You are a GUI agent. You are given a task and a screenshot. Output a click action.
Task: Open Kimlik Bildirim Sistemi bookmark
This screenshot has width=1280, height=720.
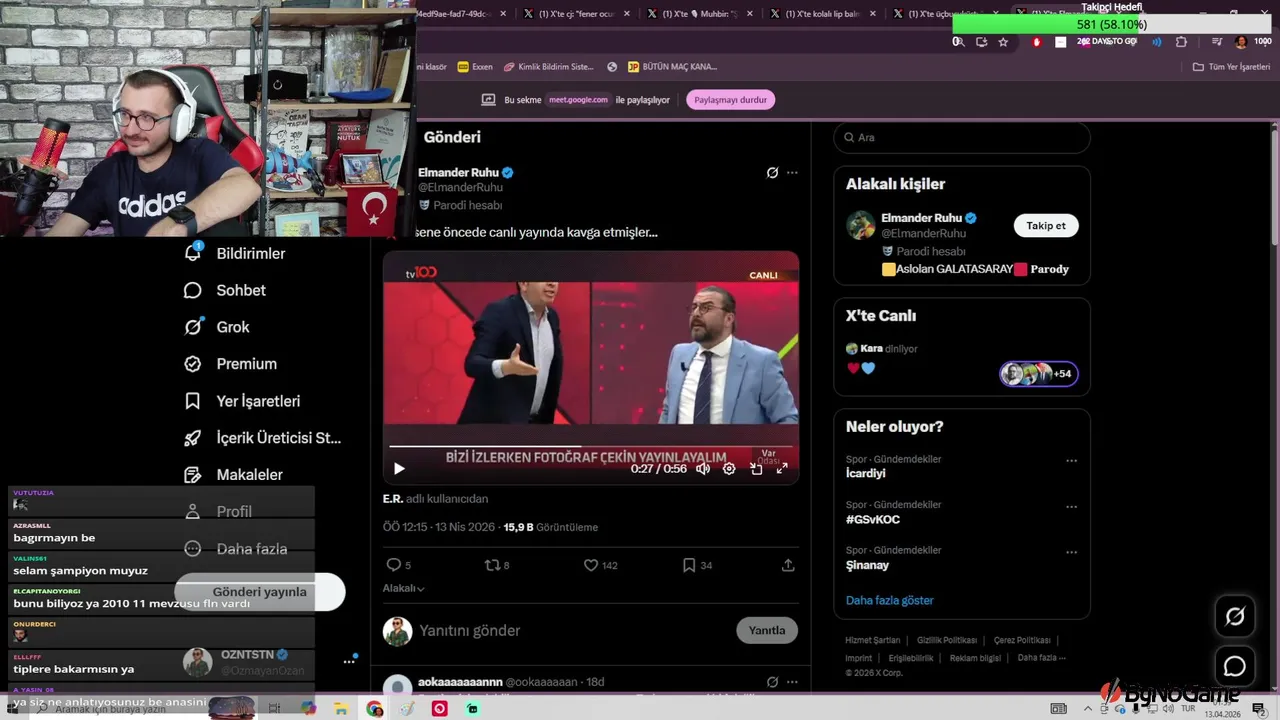click(549, 67)
